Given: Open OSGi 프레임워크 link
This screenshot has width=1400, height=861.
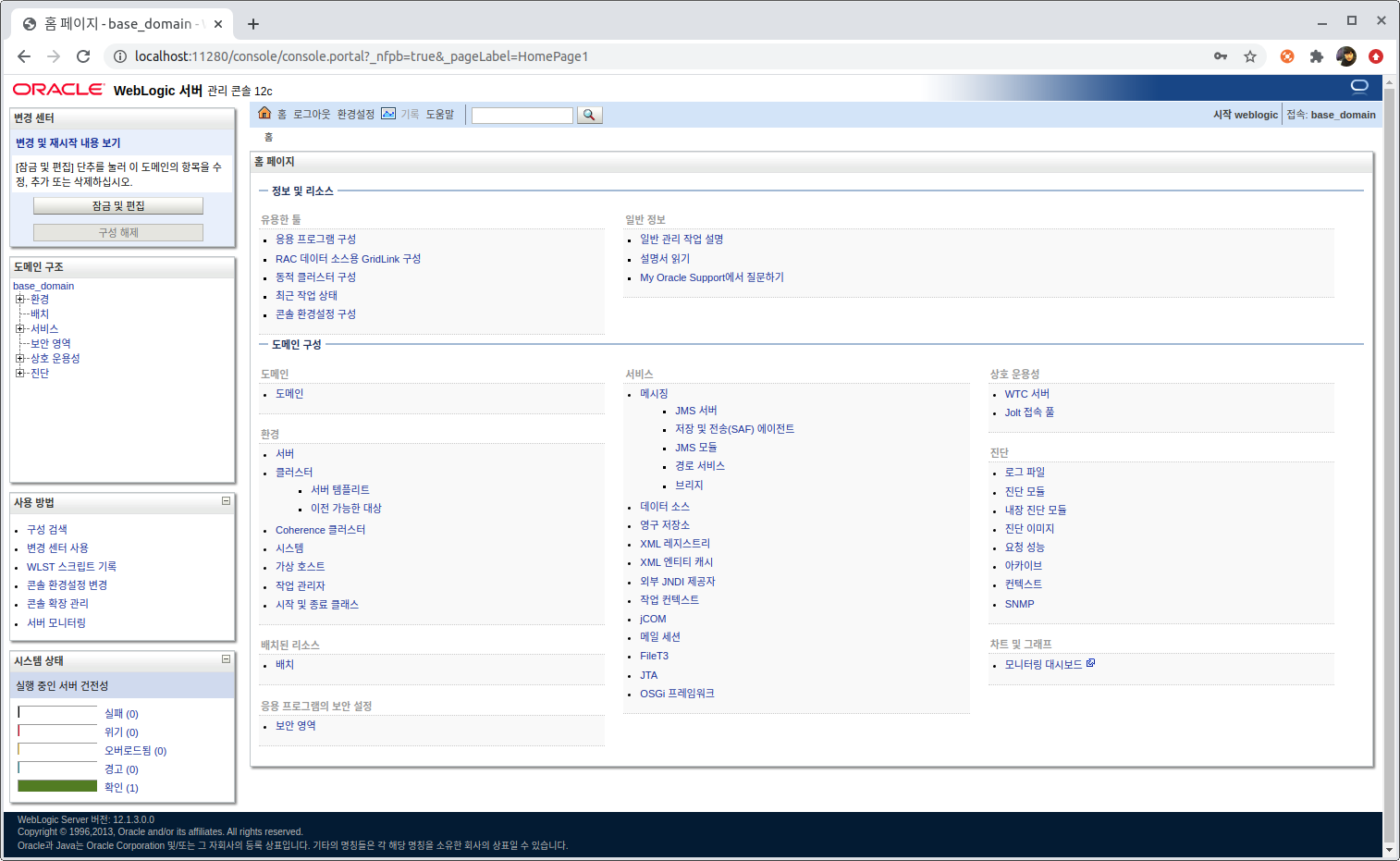Looking at the screenshot, I should click(x=677, y=694).
